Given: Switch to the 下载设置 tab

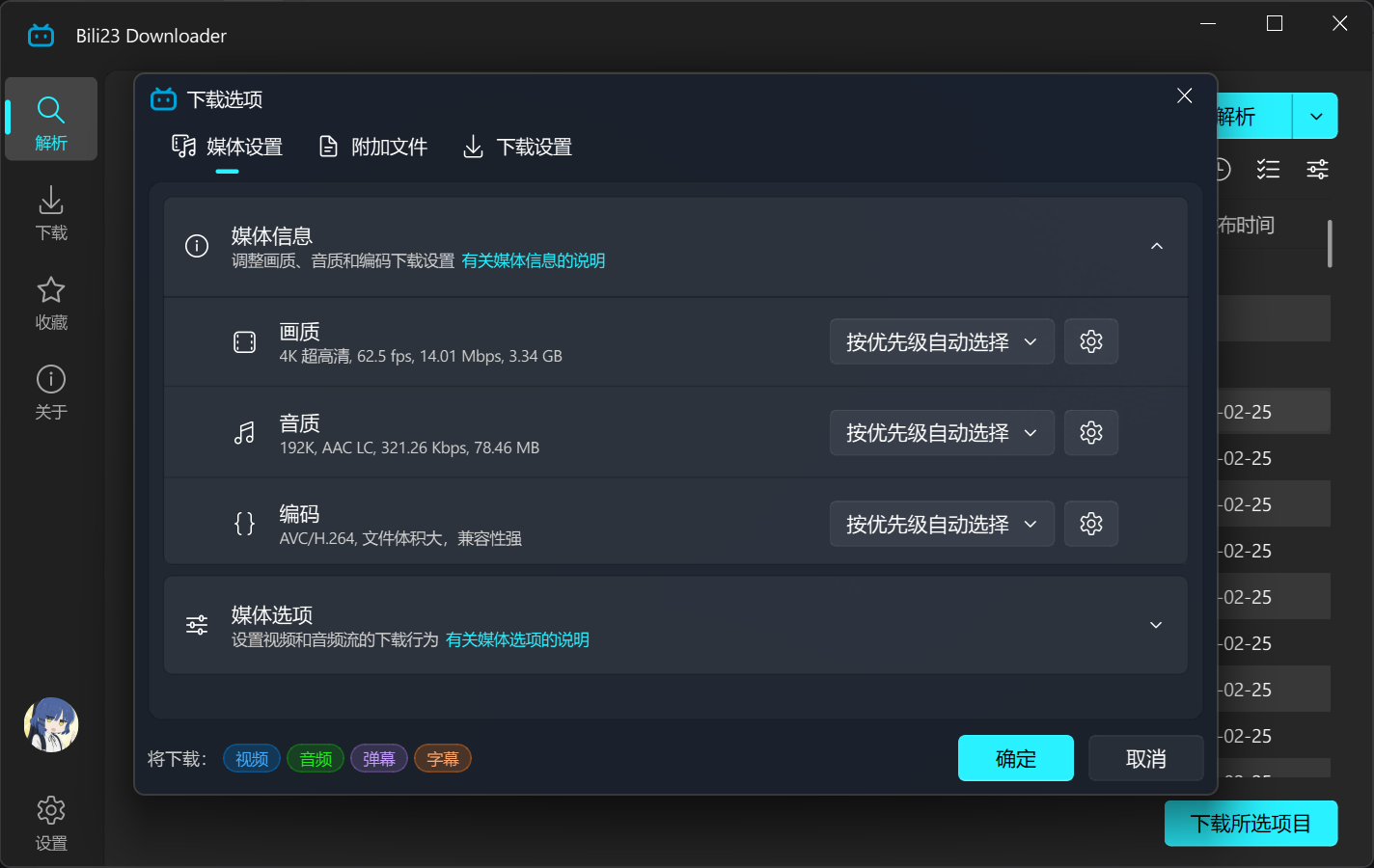Looking at the screenshot, I should pos(517,148).
